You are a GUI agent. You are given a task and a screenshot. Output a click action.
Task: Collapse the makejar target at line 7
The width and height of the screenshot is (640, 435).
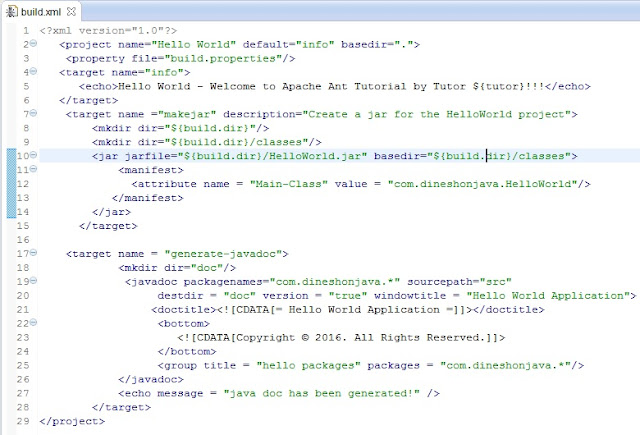tap(33, 113)
